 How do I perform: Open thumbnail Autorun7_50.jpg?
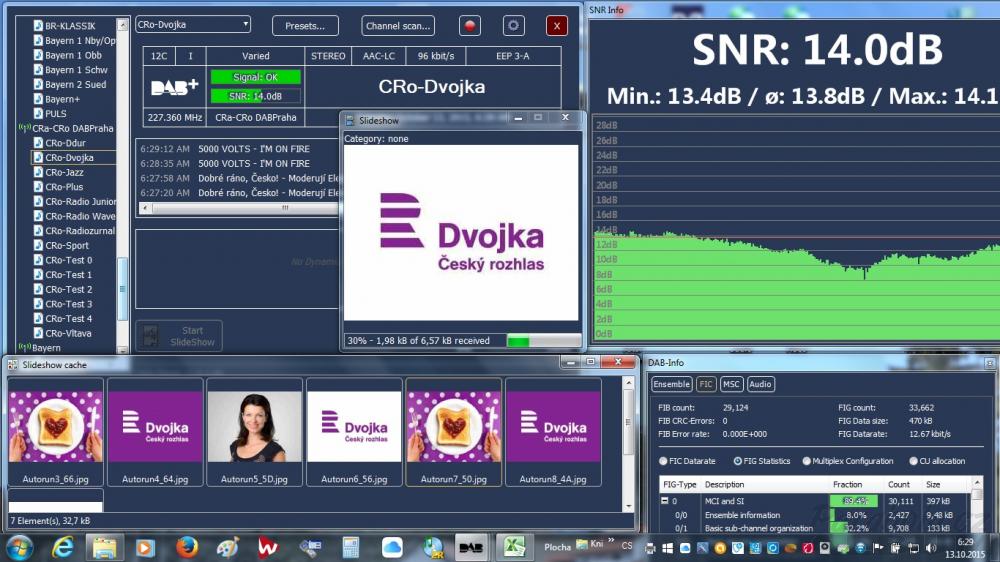(453, 432)
